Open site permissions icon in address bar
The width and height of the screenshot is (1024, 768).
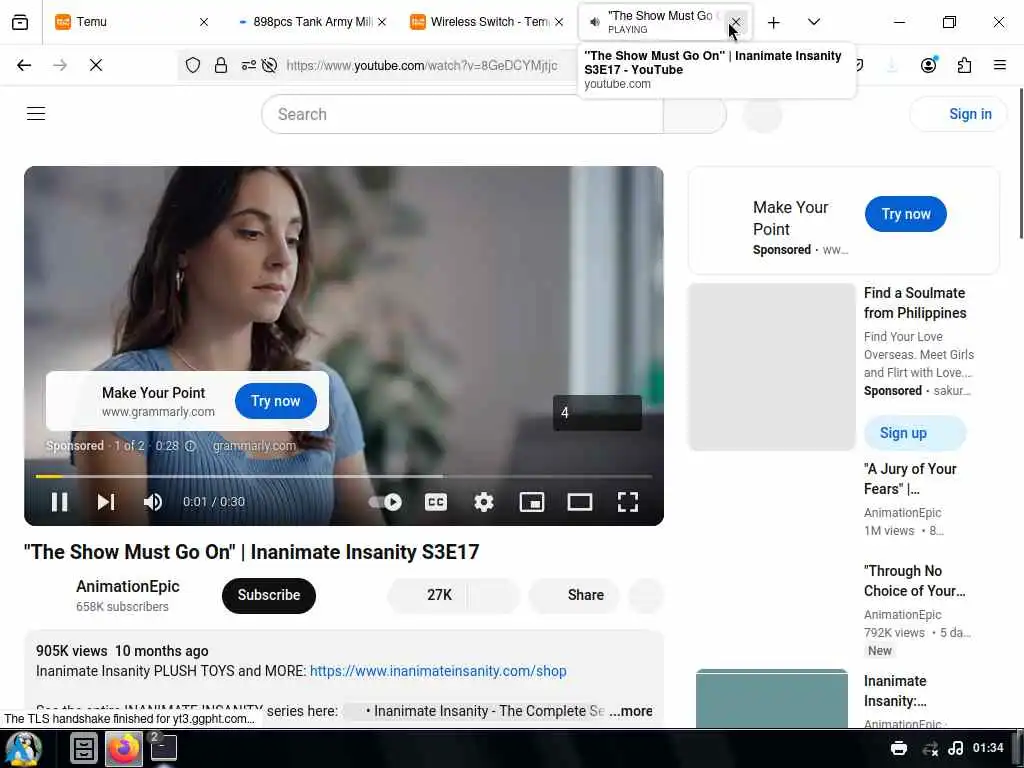(x=249, y=65)
